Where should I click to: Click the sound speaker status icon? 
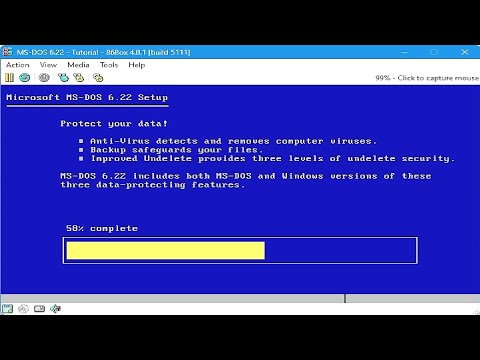pos(55,309)
